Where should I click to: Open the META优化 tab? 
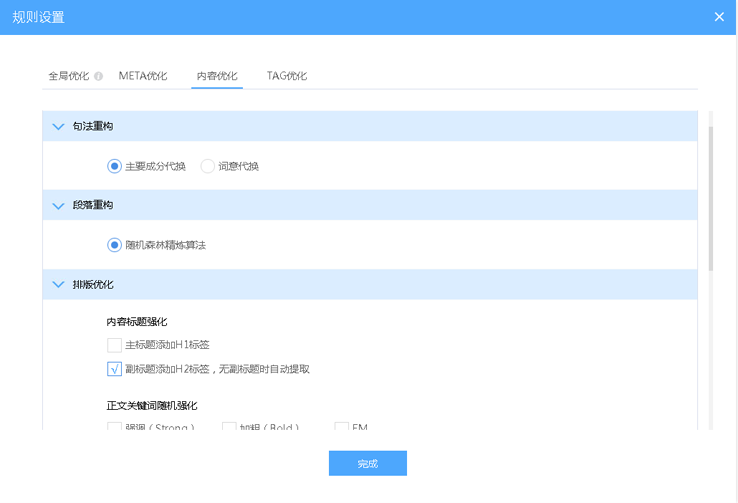tap(143, 76)
